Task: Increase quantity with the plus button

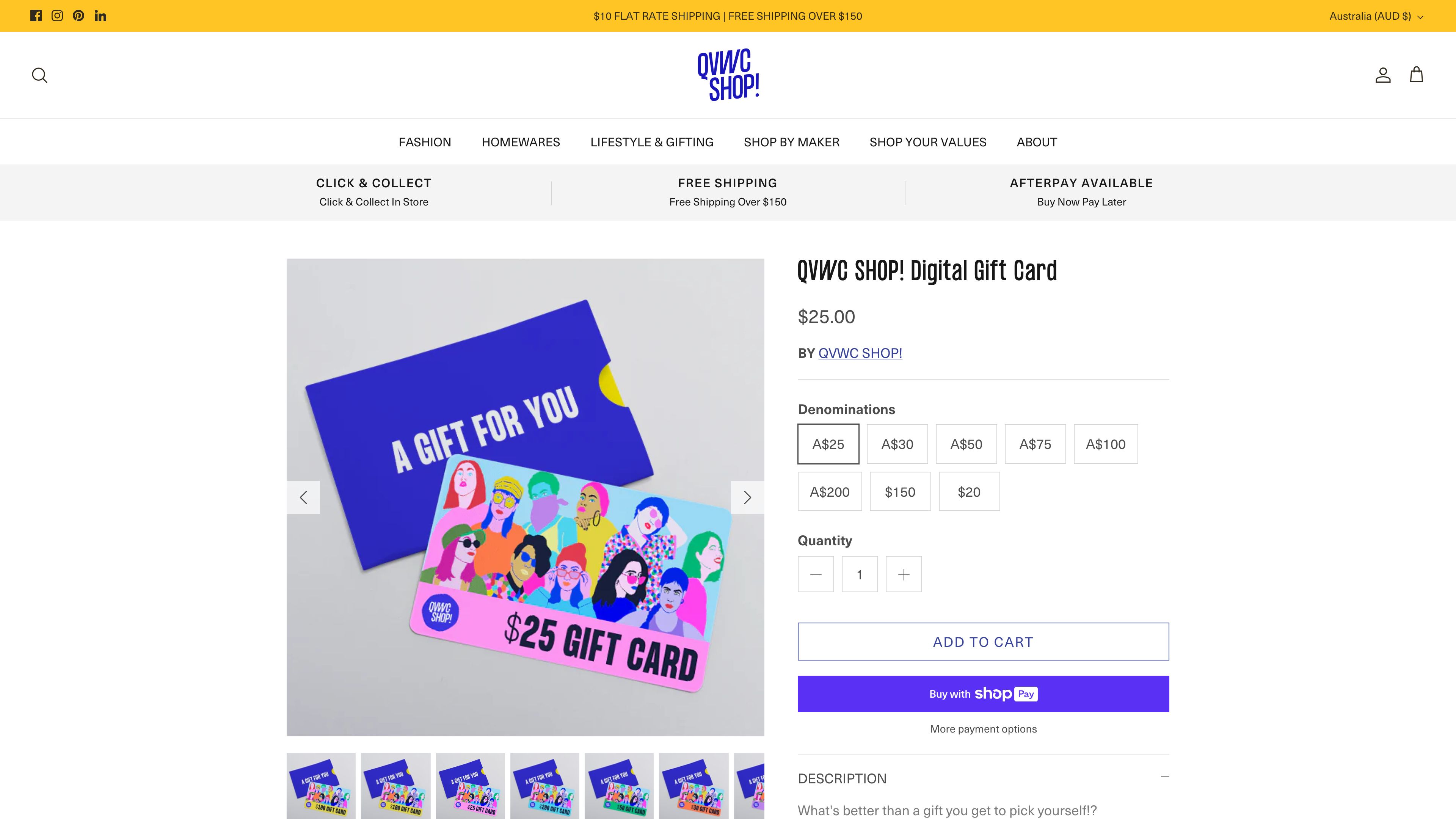Action: coord(903,574)
